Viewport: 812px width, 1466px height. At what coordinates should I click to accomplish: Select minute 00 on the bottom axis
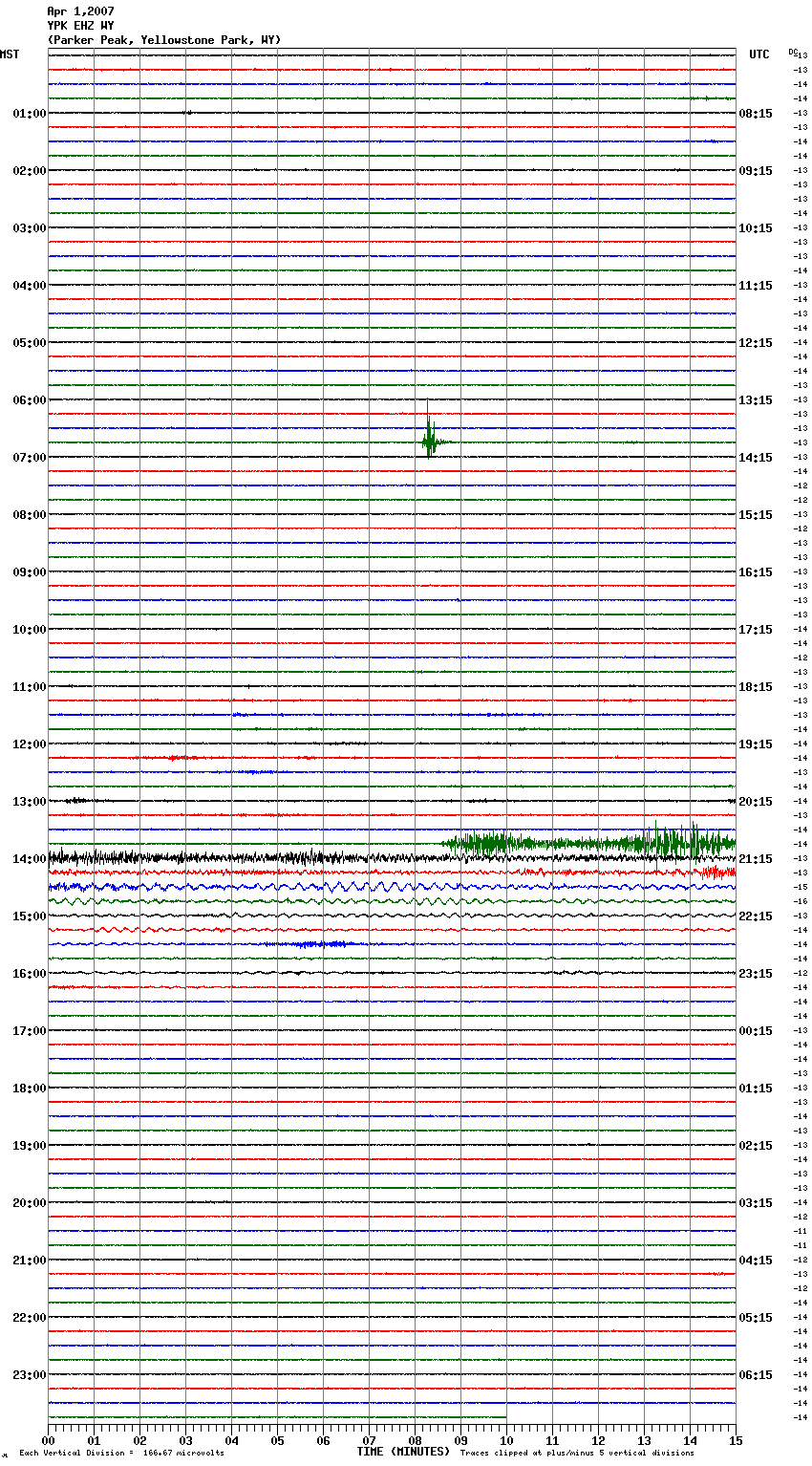[x=49, y=1440]
